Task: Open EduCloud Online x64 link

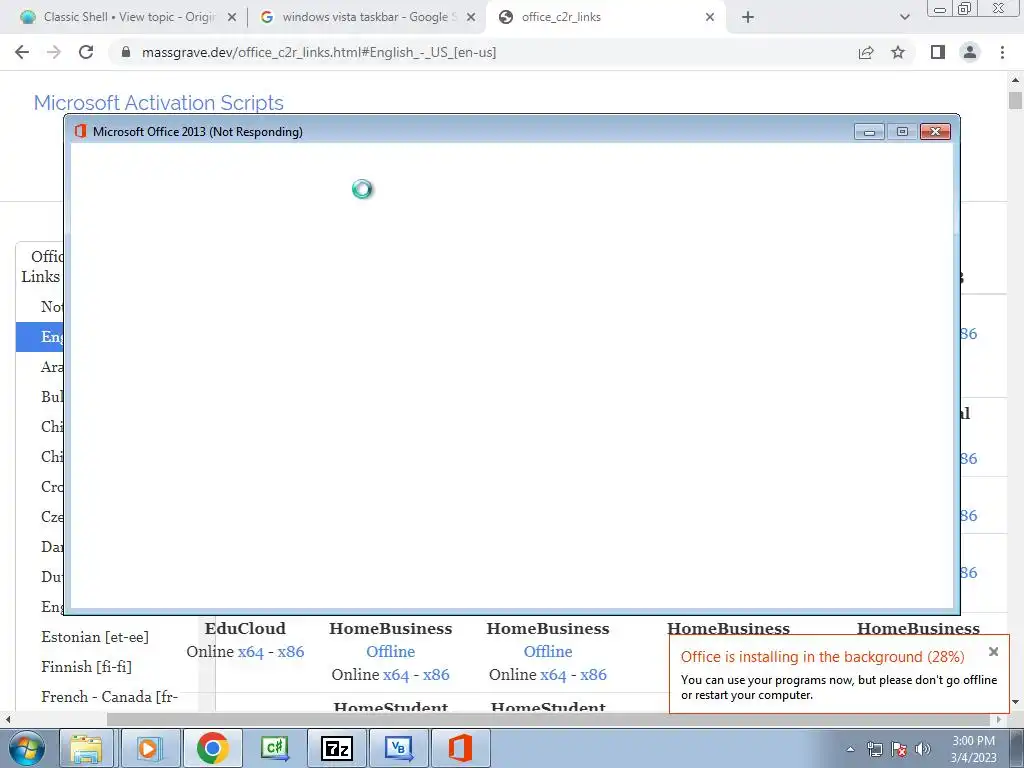Action: click(251, 652)
